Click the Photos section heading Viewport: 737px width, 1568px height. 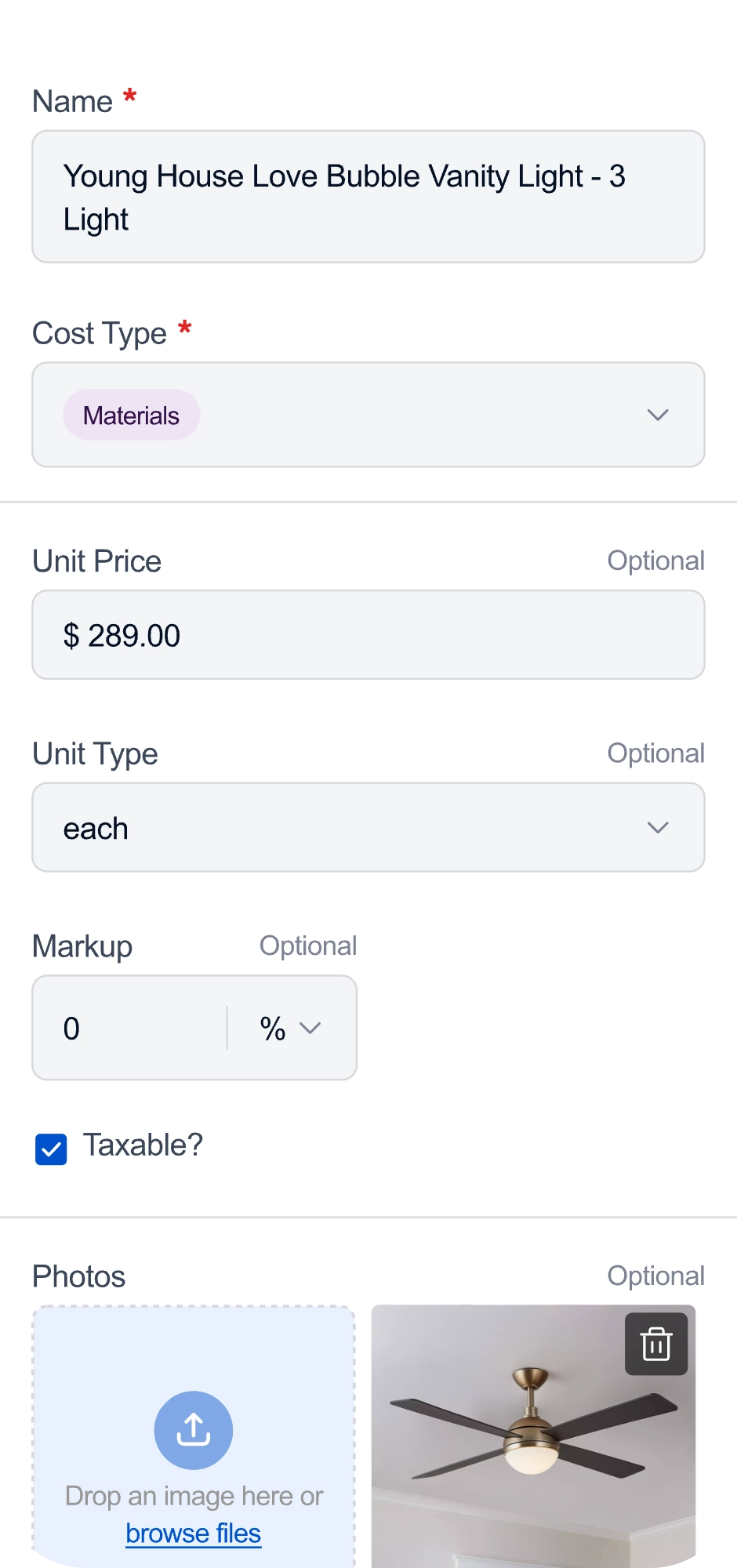pyautogui.click(x=78, y=1276)
